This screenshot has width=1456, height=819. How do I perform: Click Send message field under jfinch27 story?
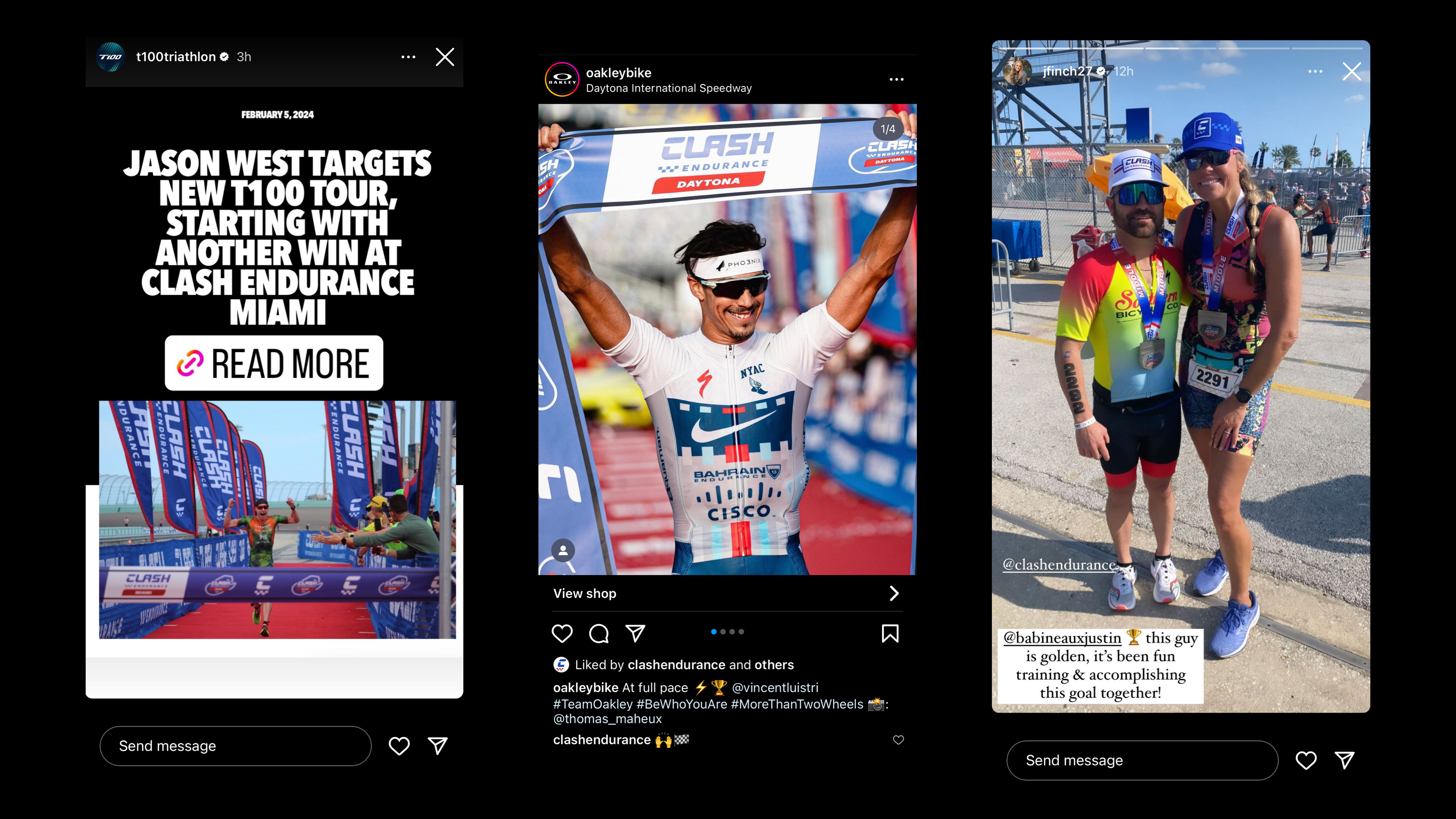pos(1142,760)
